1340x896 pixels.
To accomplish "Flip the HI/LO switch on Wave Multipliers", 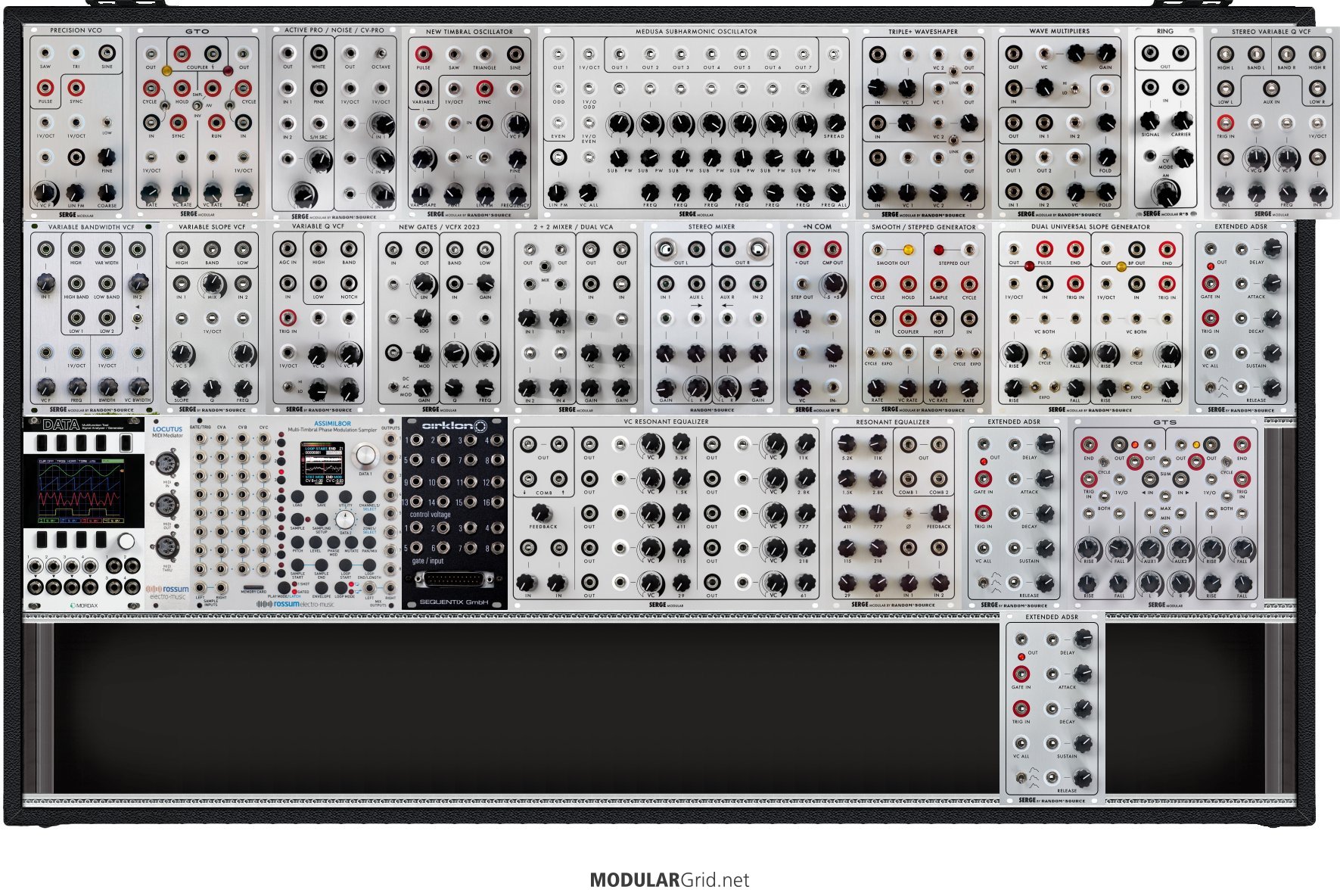I will (x=1074, y=89).
